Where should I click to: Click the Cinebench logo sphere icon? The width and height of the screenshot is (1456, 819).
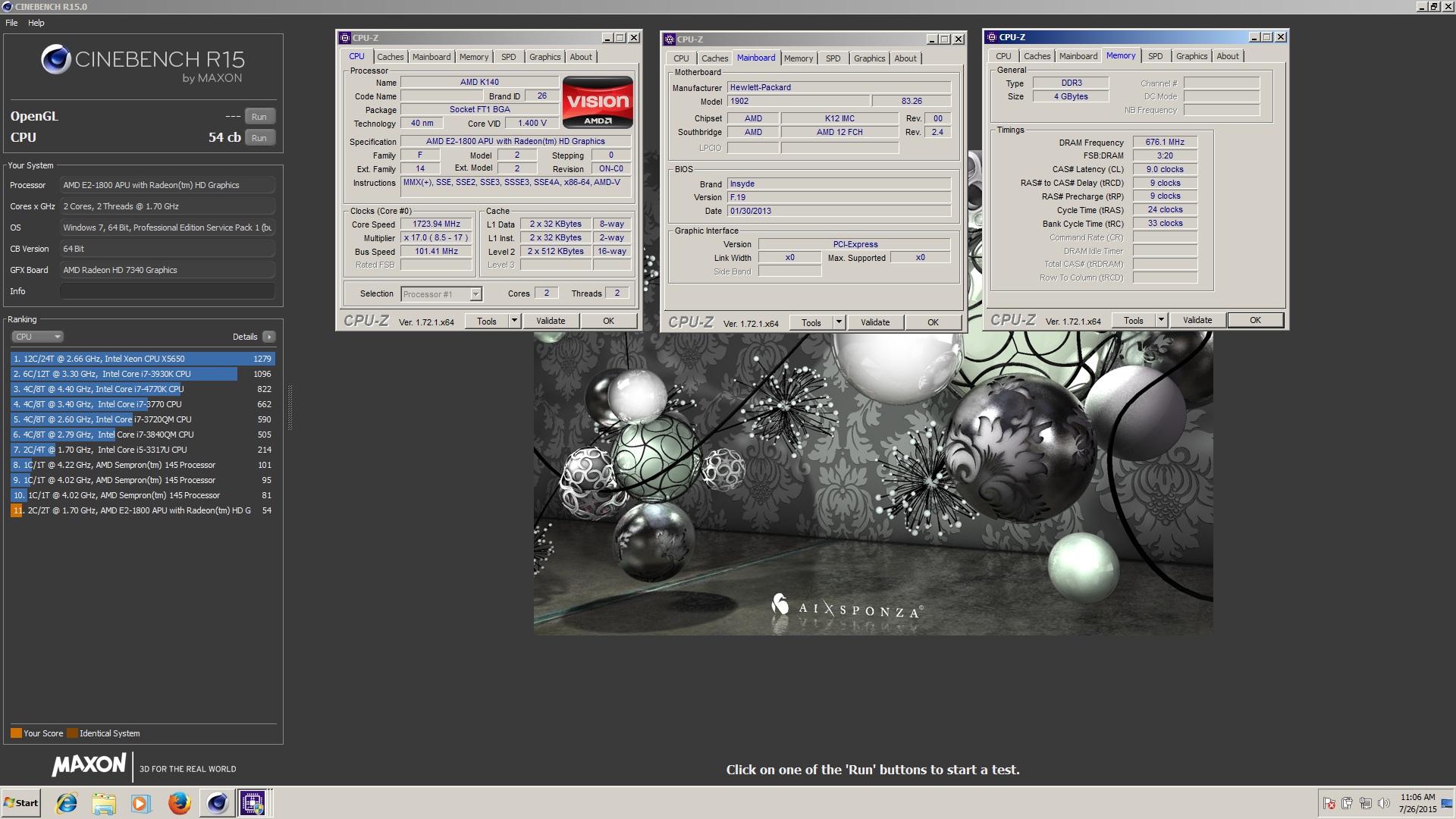tap(55, 59)
